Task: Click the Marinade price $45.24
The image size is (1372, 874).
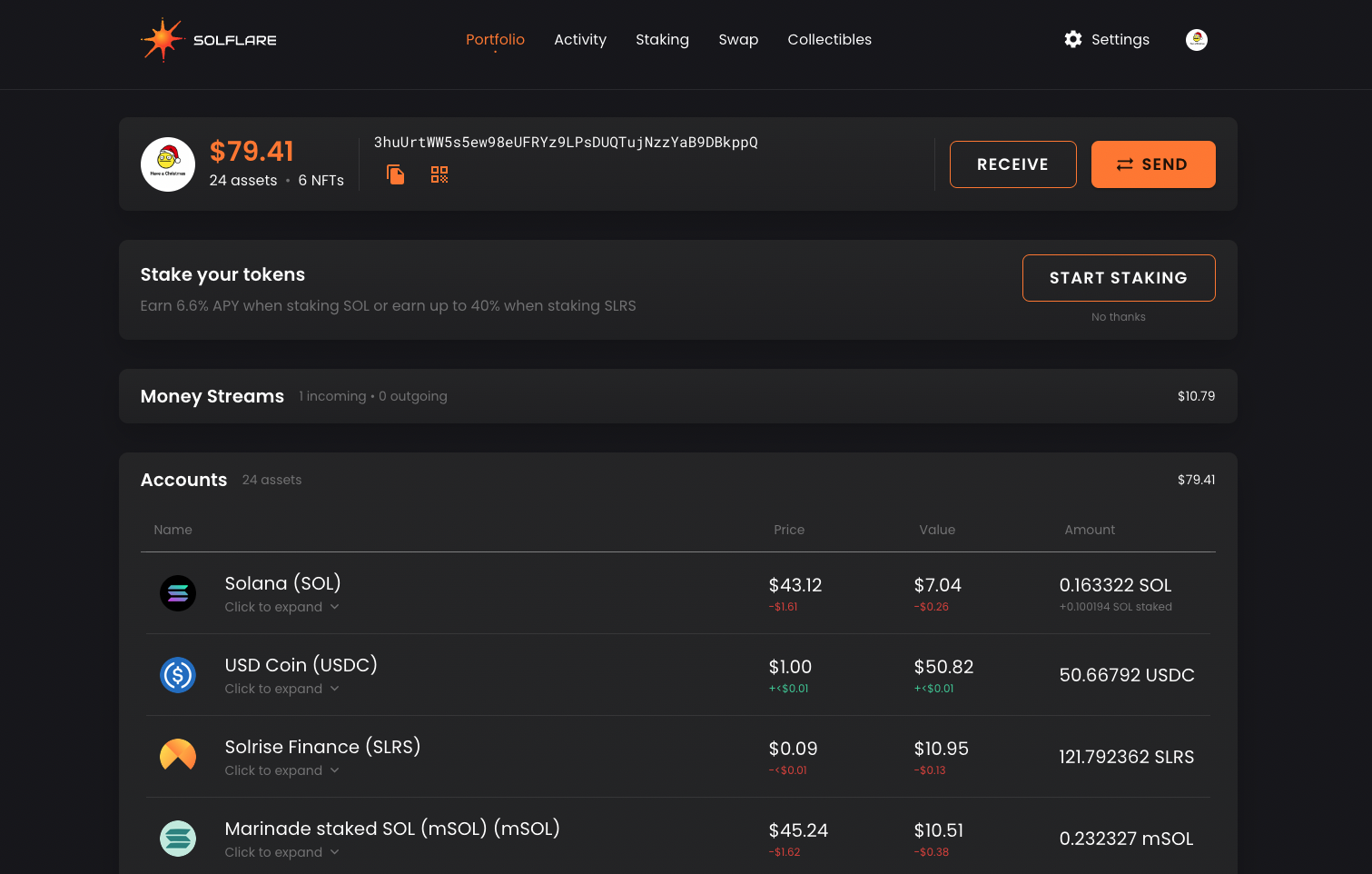Action: click(x=798, y=830)
